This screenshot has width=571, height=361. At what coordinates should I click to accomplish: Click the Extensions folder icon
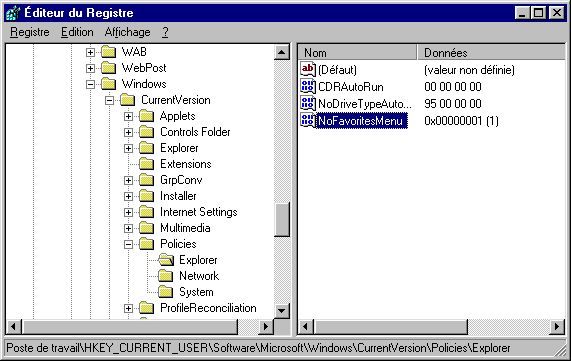pyautogui.click(x=146, y=164)
